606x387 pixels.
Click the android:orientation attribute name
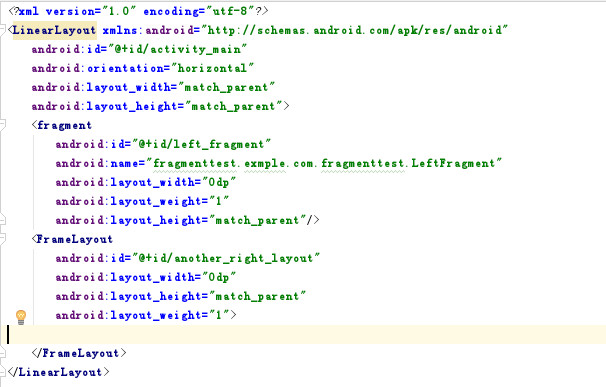click(x=98, y=68)
